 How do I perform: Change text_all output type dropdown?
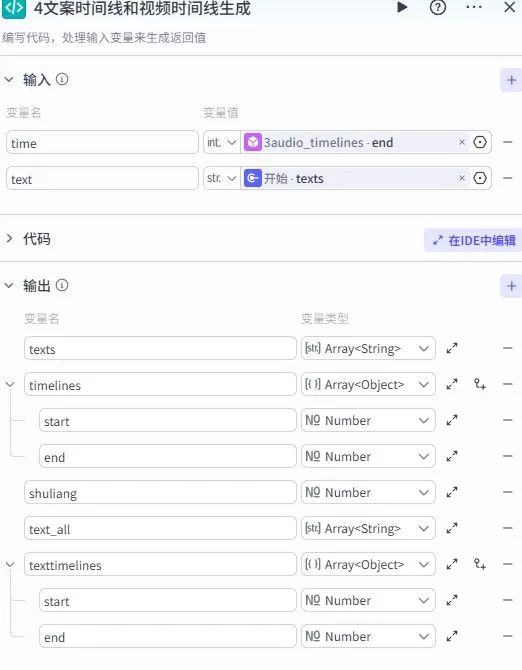368,528
